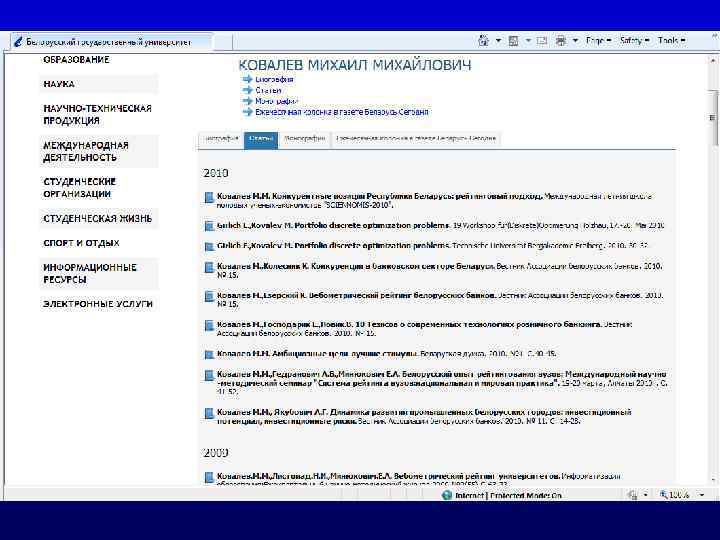The width and height of the screenshot is (720, 540).
Task: Open СТУДЕНЧЕСКИЕ ОРГАНИЗАЦИИ menu item
Action: [x=79, y=188]
